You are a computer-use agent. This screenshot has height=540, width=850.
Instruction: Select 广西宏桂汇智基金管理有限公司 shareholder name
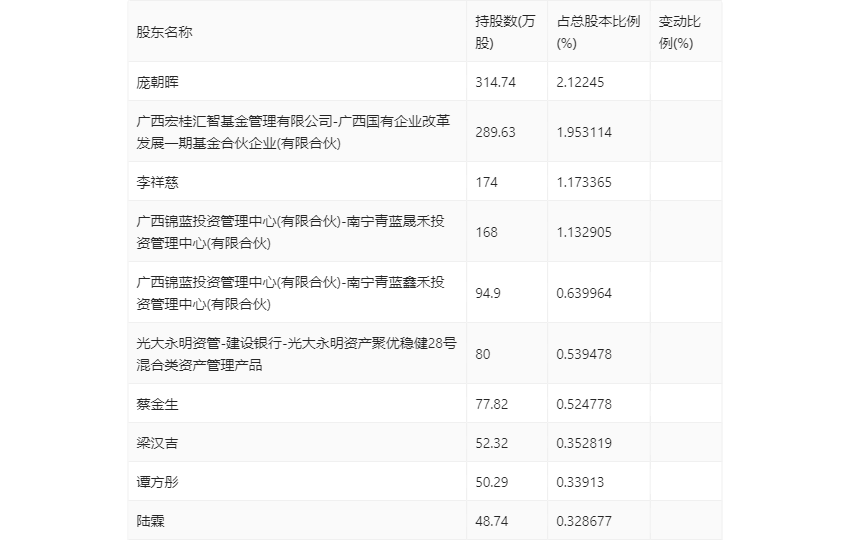point(293,132)
